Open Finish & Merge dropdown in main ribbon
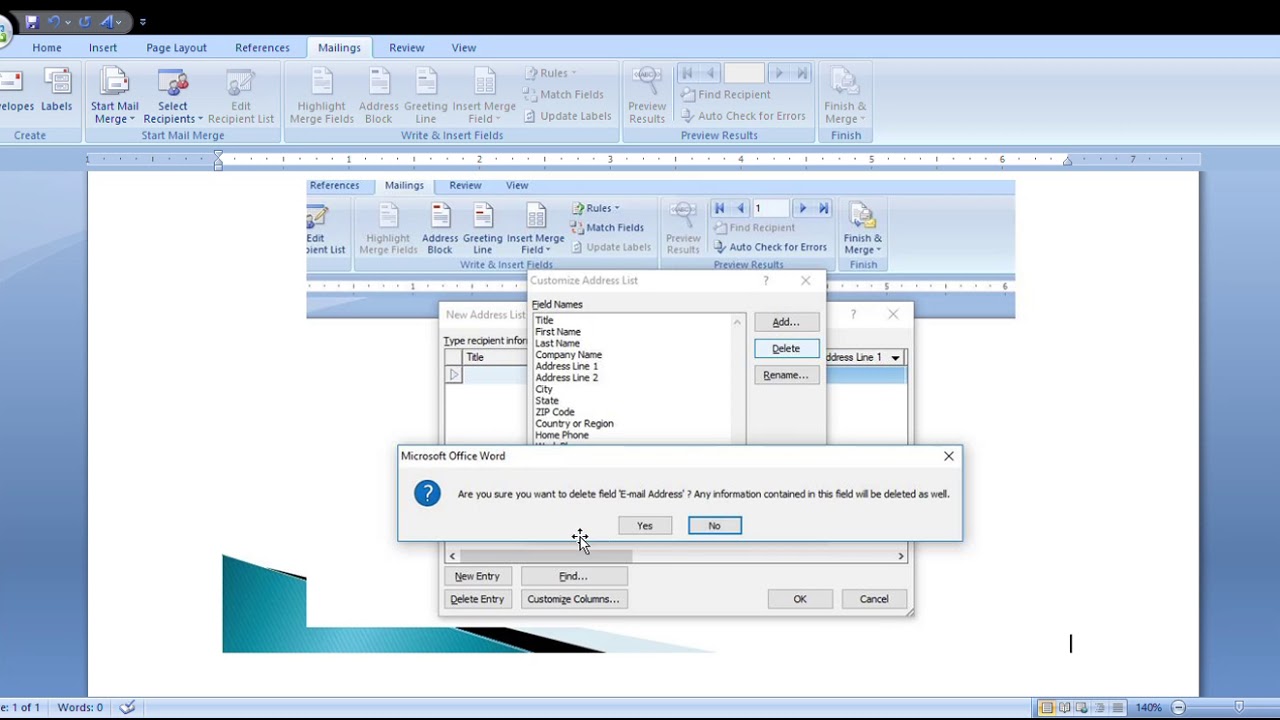The image size is (1280, 720). [x=845, y=96]
